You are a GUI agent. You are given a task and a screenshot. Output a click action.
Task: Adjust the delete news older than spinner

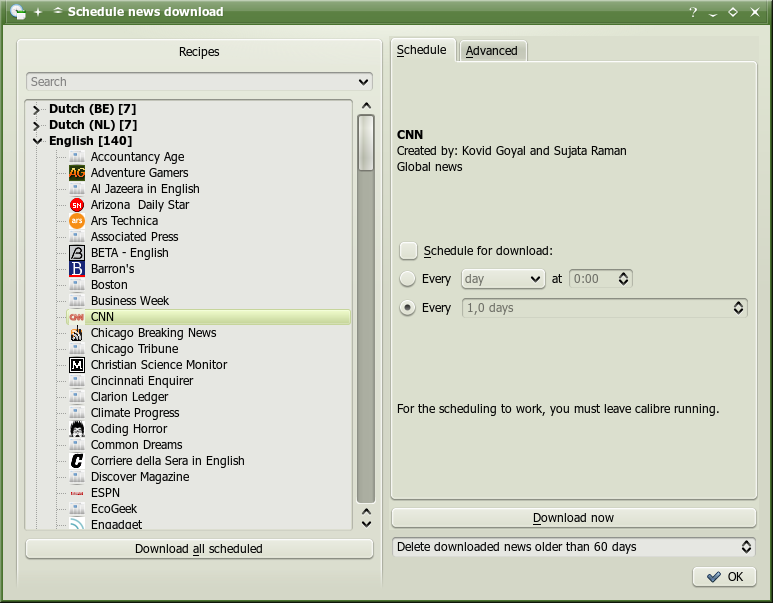point(746,547)
